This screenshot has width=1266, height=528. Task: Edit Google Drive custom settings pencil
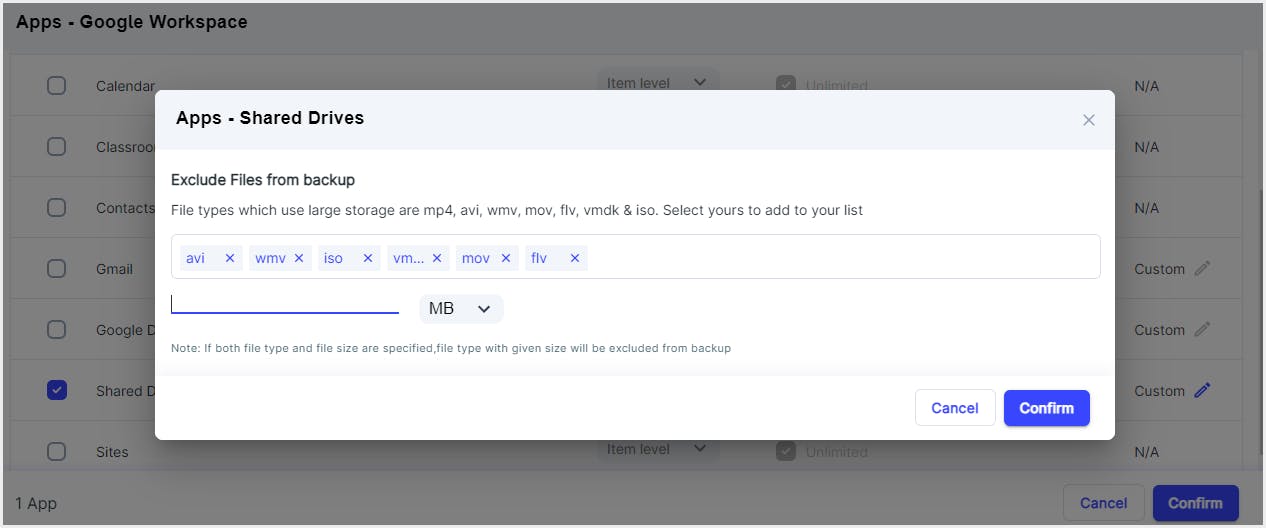click(1203, 329)
